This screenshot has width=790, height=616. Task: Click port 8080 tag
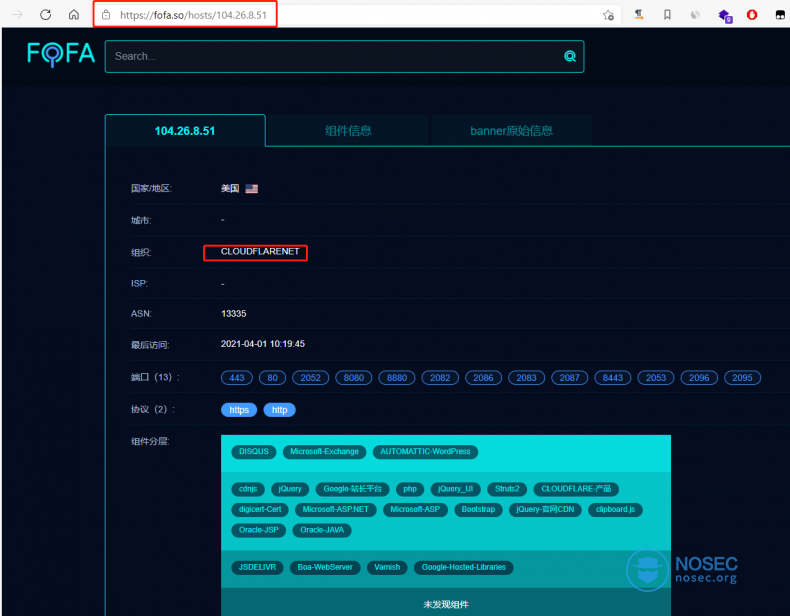(x=354, y=378)
